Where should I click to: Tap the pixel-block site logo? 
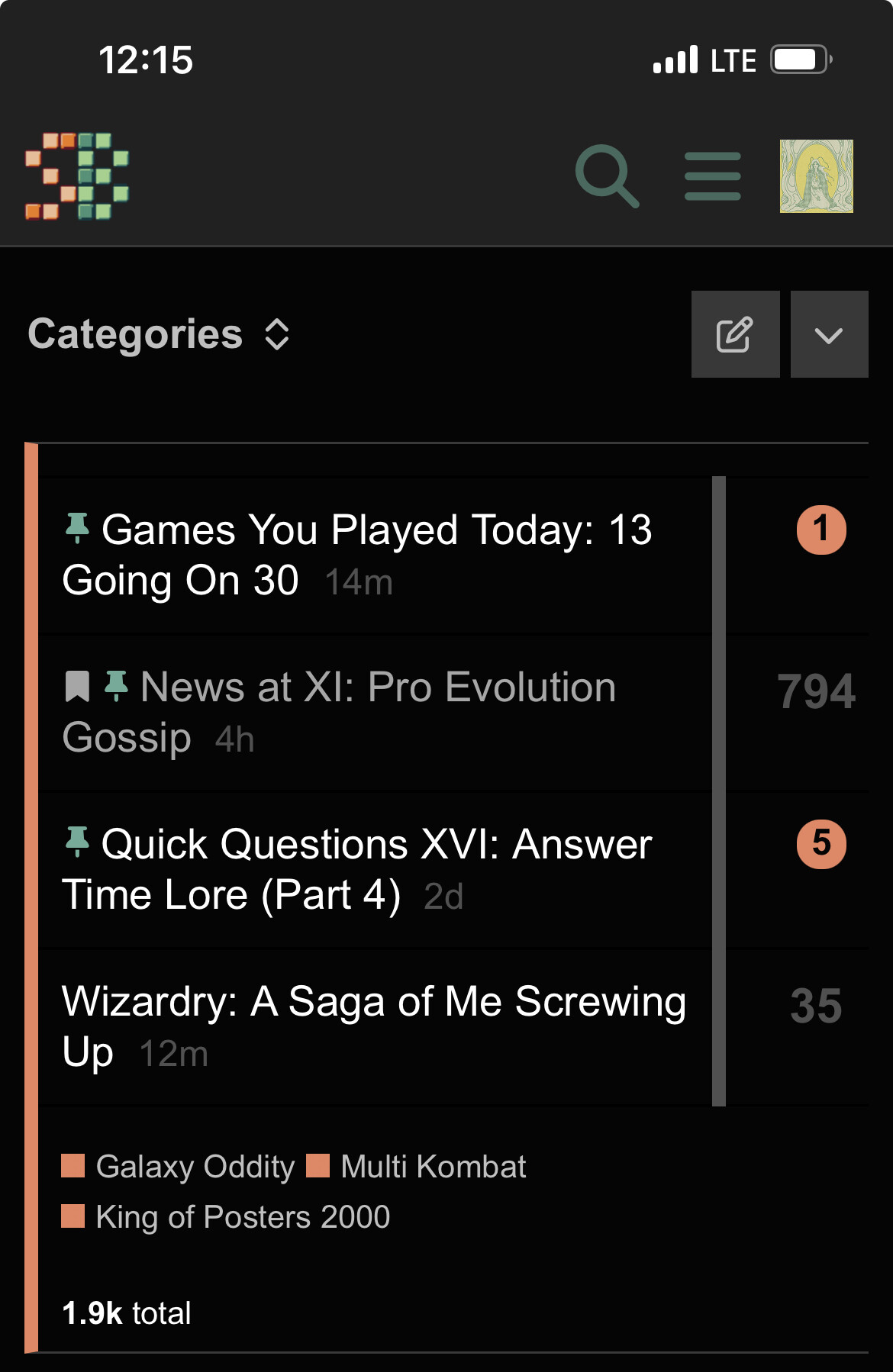(77, 176)
